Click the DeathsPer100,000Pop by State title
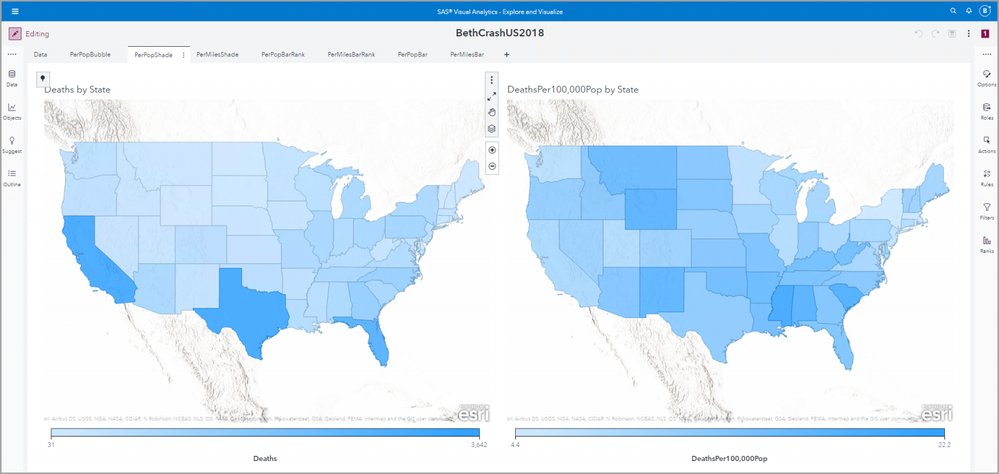The image size is (999, 474). 573,90
